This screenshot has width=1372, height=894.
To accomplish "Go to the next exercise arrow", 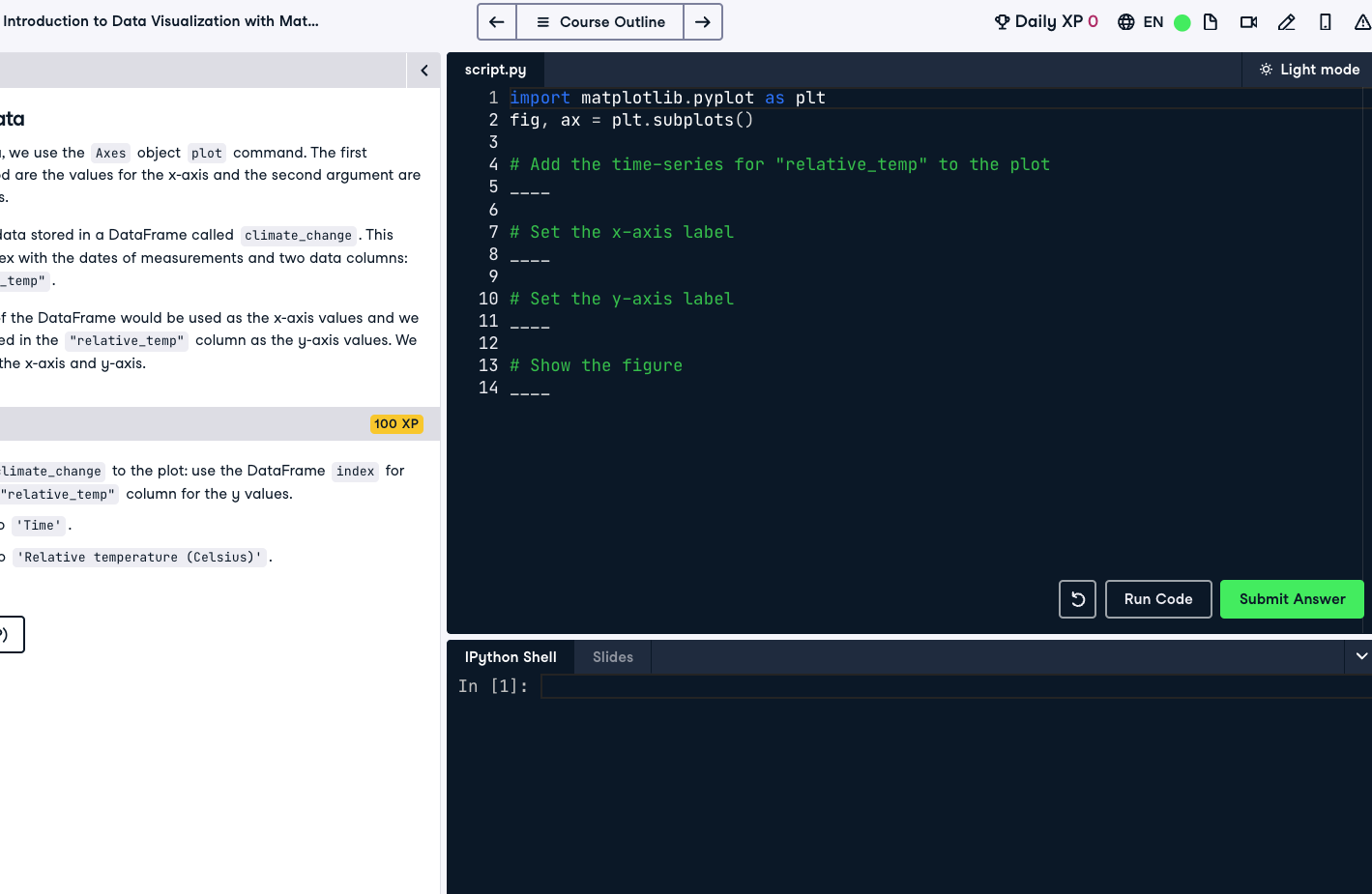I will pyautogui.click(x=703, y=22).
